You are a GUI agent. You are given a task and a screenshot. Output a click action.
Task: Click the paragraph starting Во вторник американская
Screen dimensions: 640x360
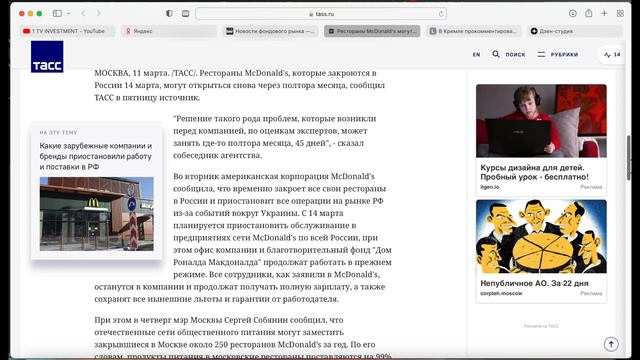243,238
